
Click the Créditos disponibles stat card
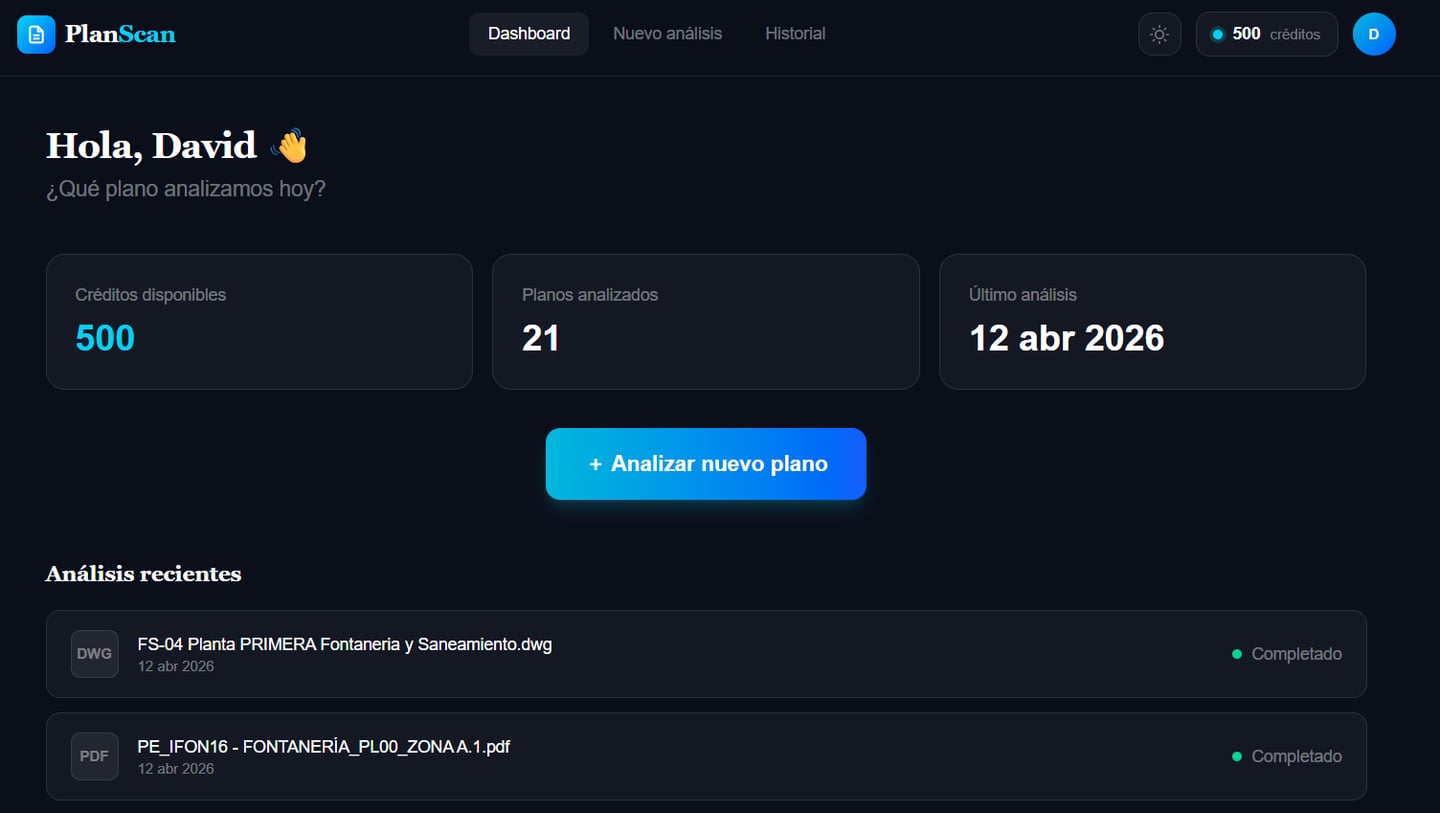pos(259,321)
